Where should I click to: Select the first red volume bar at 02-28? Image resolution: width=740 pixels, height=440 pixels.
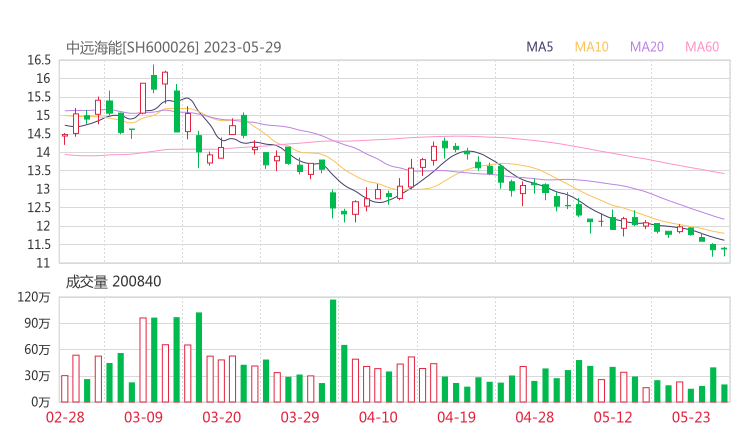click(65, 389)
